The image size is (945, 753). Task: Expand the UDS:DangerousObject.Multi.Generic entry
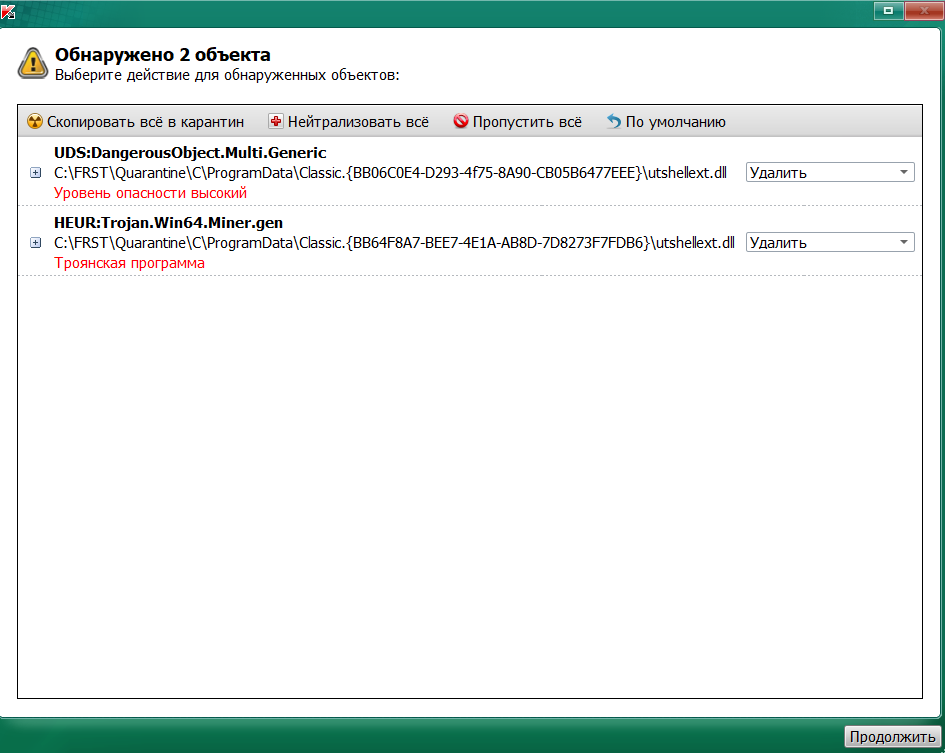(36, 173)
